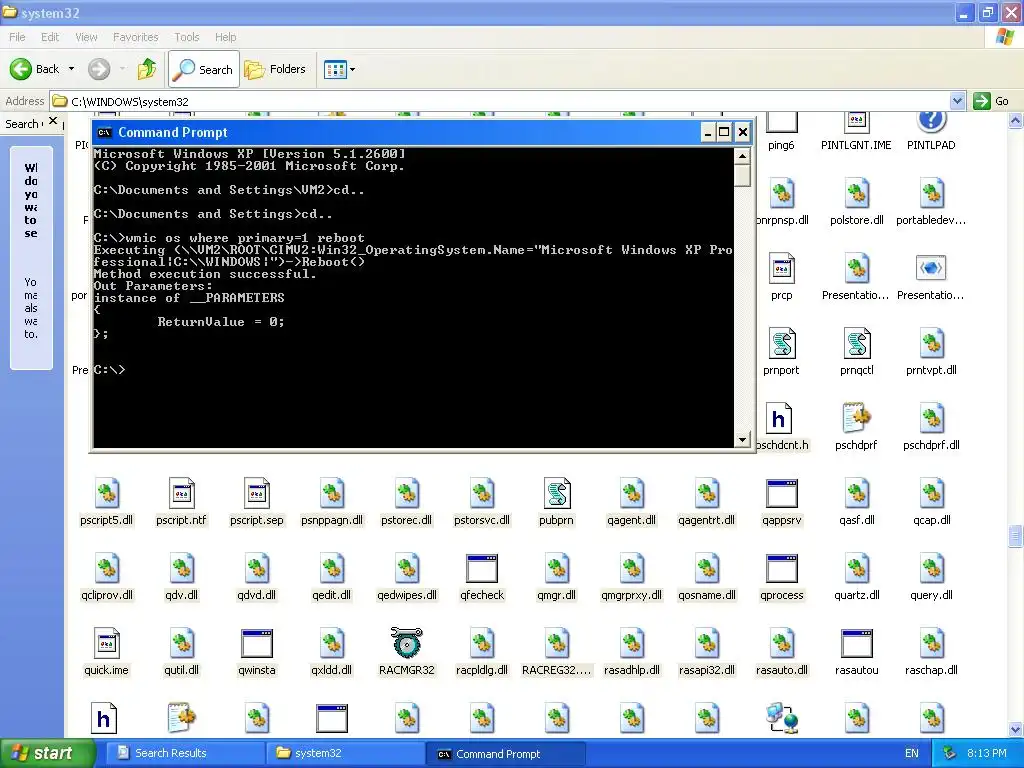1024x768 pixels.
Task: Open the Back history dropdown arrow
Action: (71, 69)
